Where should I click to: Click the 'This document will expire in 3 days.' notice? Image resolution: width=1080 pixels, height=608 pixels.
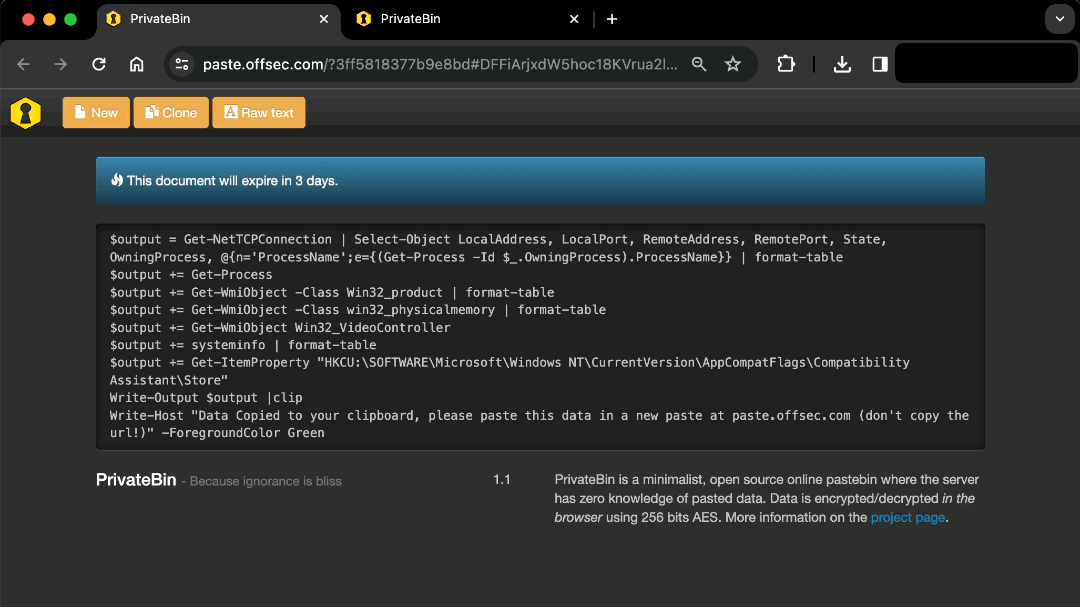click(x=540, y=180)
